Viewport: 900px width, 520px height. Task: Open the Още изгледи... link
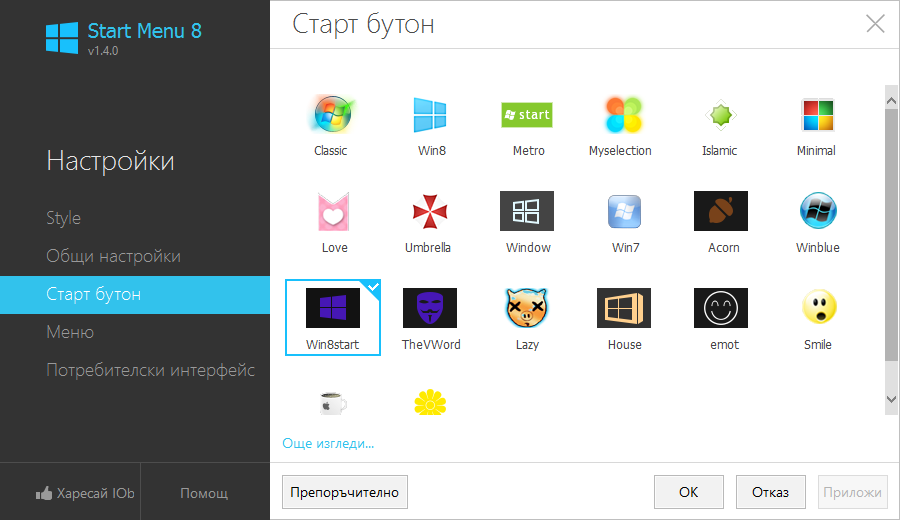tap(328, 444)
